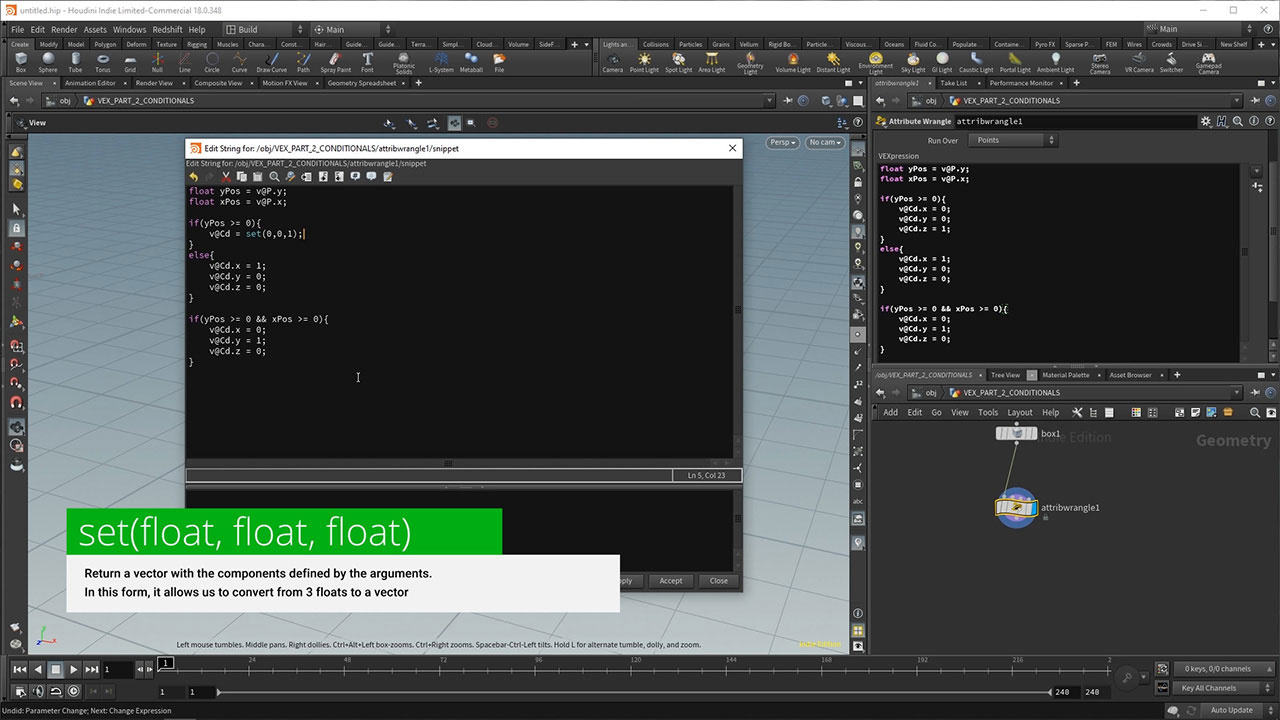Open the Run Over Points dropdown
Image resolution: width=1280 pixels, height=720 pixels.
tap(1010, 140)
